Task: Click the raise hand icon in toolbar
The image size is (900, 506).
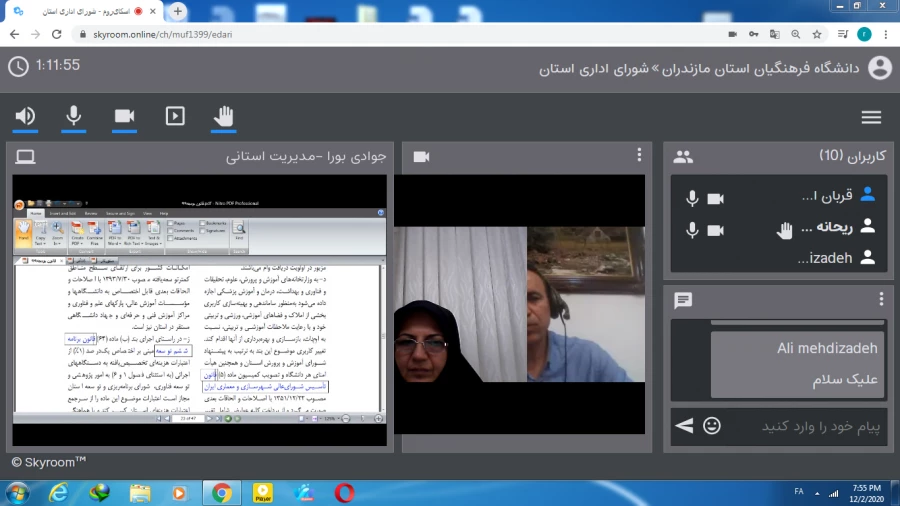Action: [x=224, y=116]
